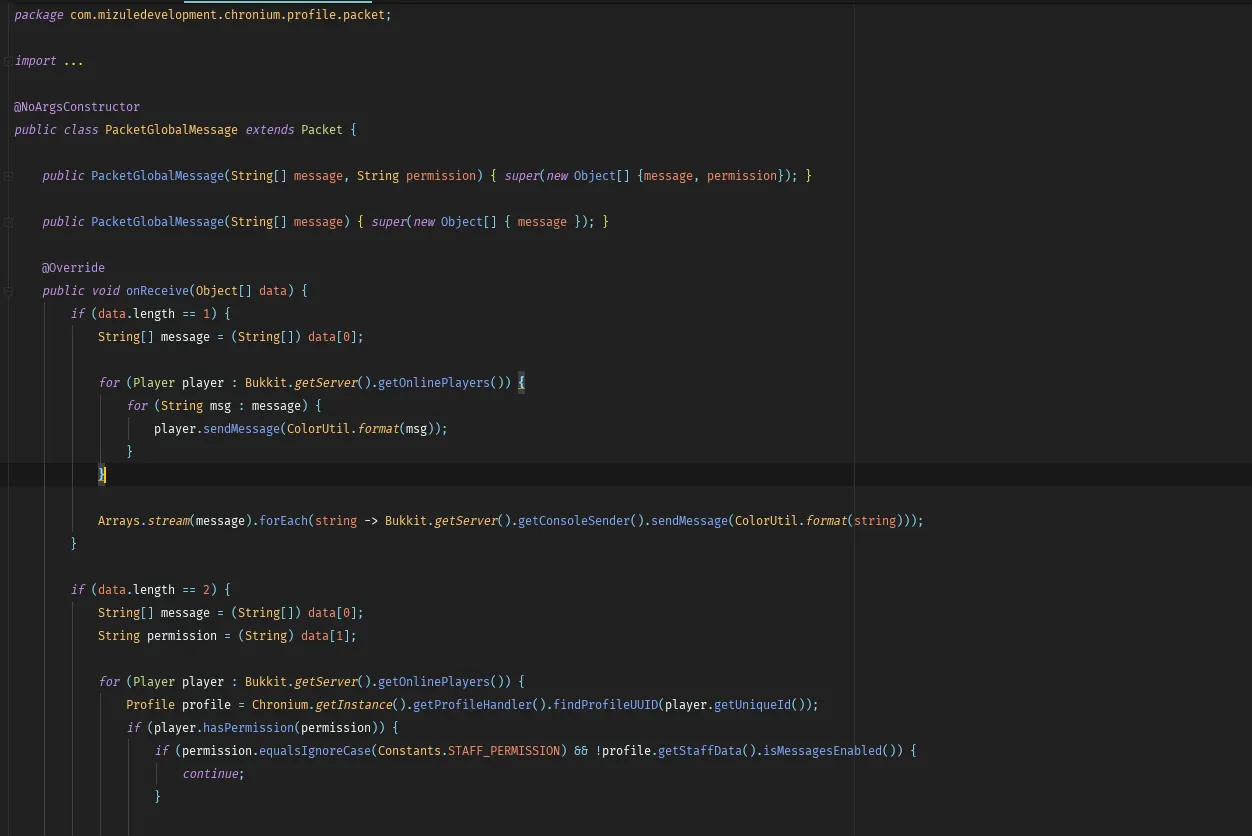This screenshot has height=836, width=1252.
Task: Click the continue keyword
Action: tap(210, 774)
